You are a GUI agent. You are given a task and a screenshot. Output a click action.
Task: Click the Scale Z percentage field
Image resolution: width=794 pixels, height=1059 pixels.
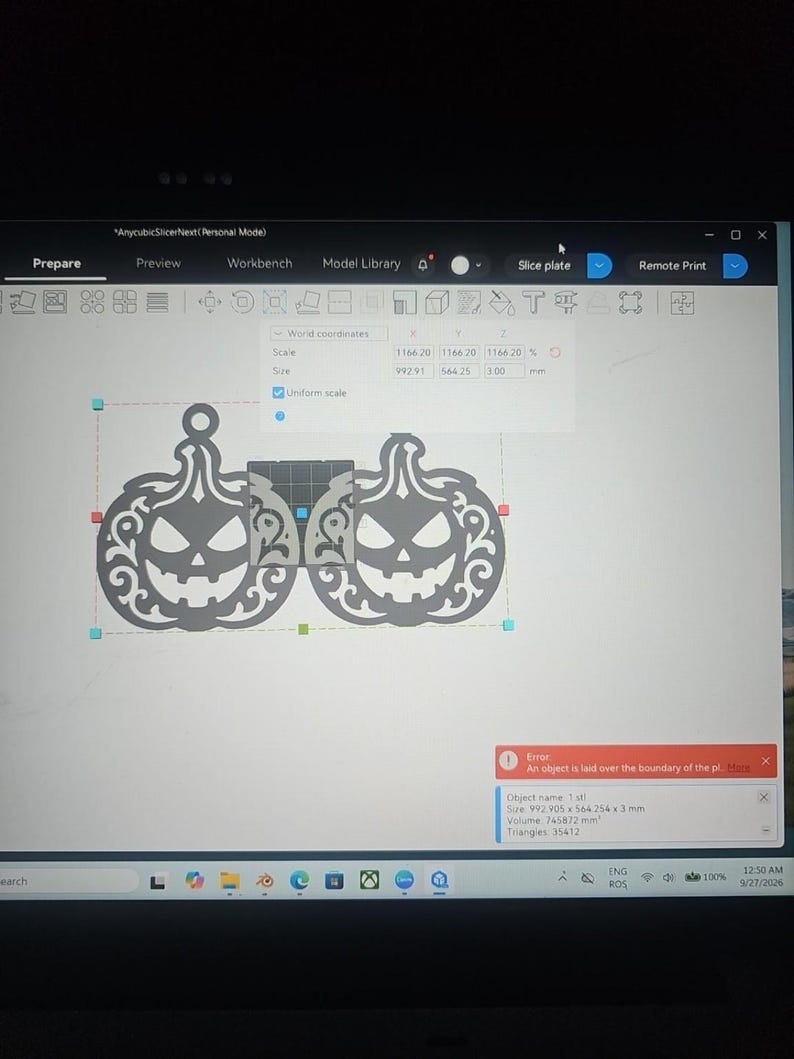point(504,353)
